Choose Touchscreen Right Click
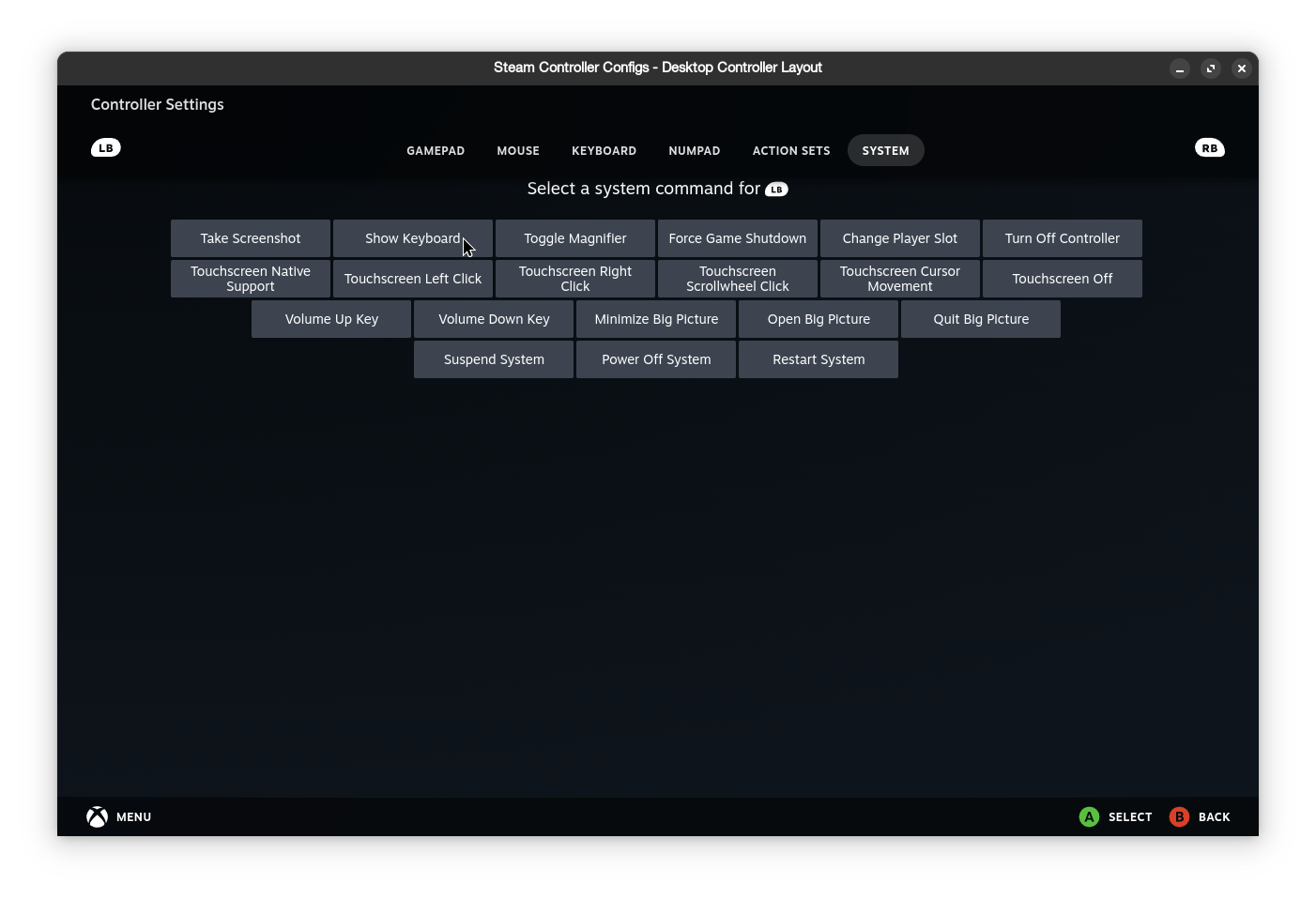The height and width of the screenshot is (899, 1316). tap(575, 279)
